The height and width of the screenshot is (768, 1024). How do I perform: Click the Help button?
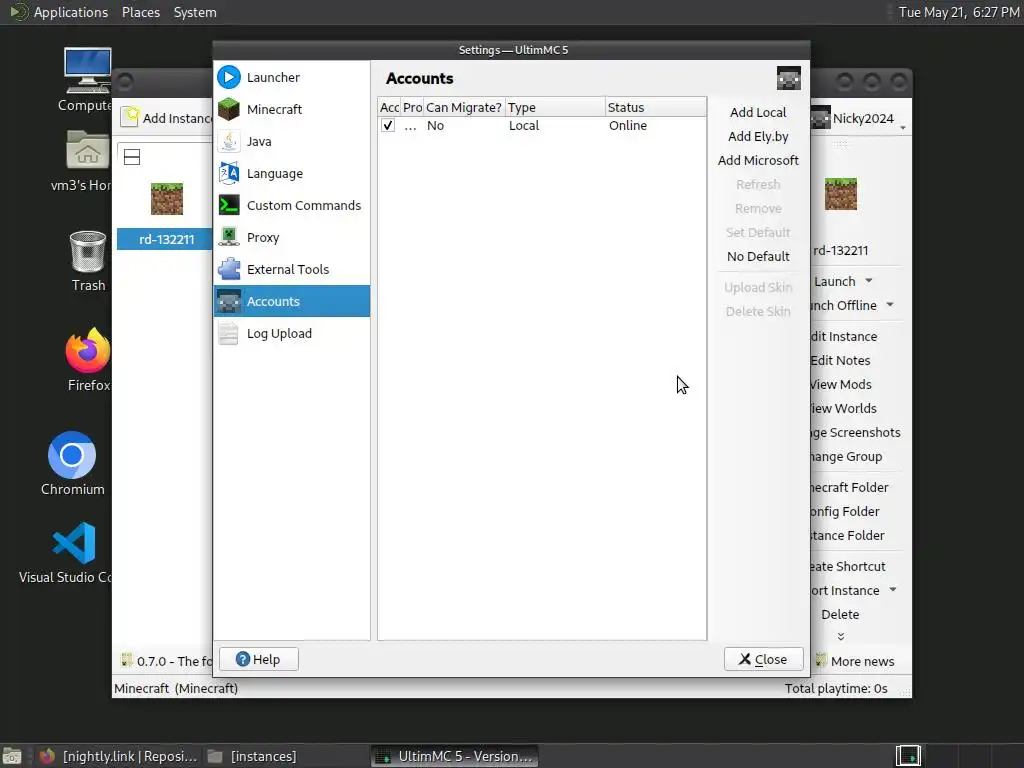point(259,659)
